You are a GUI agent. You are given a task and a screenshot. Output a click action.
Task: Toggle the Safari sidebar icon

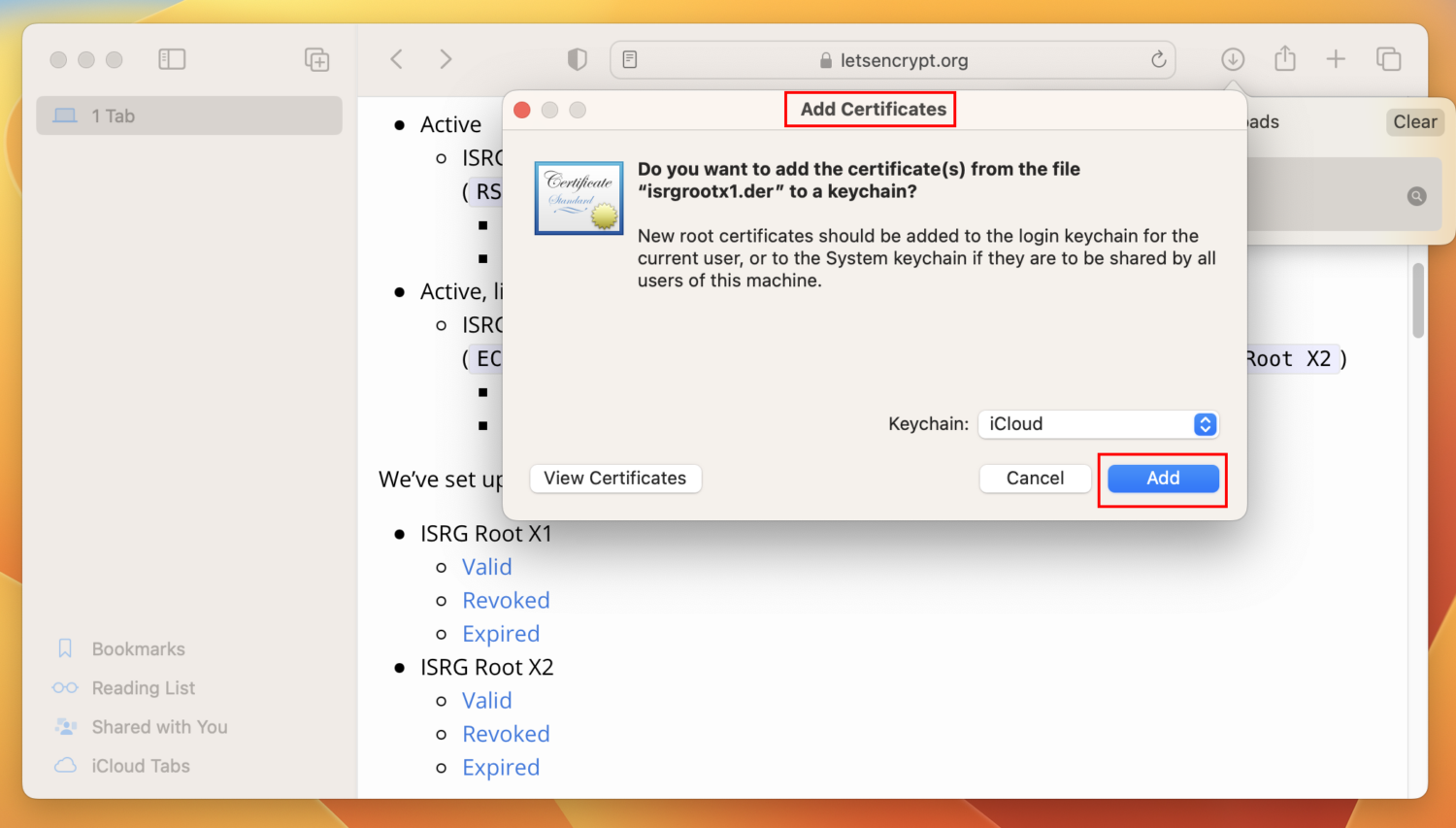(x=172, y=59)
